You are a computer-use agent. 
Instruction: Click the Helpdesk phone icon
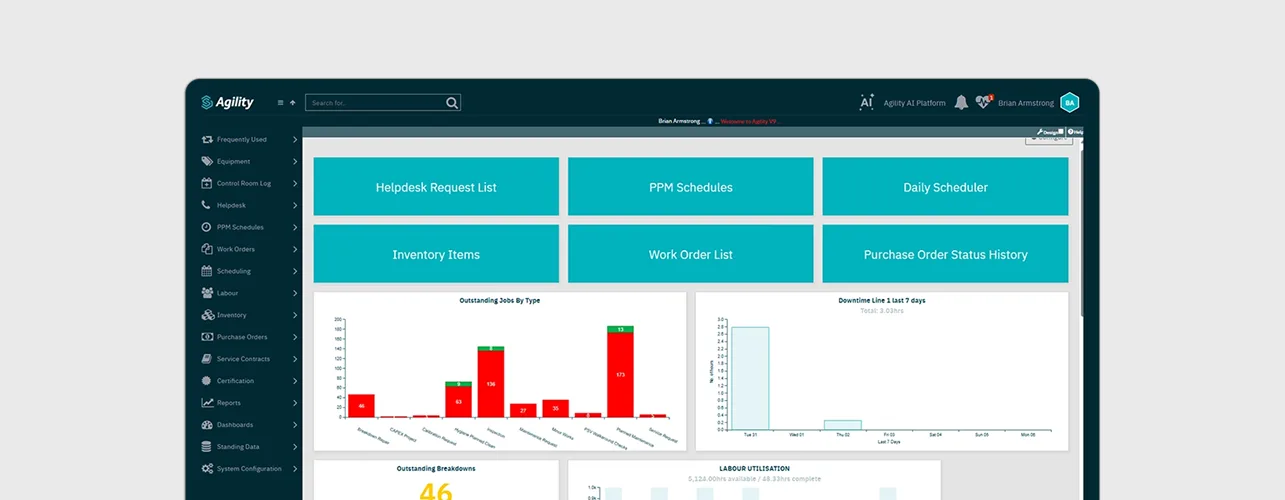pos(207,205)
